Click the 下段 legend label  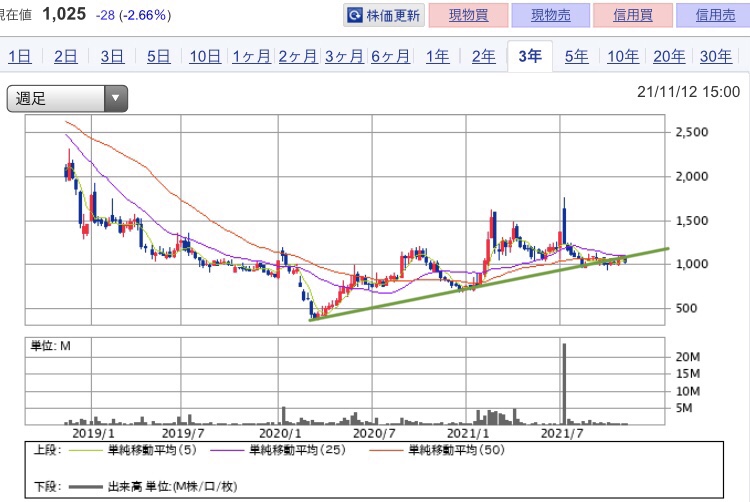point(47,487)
